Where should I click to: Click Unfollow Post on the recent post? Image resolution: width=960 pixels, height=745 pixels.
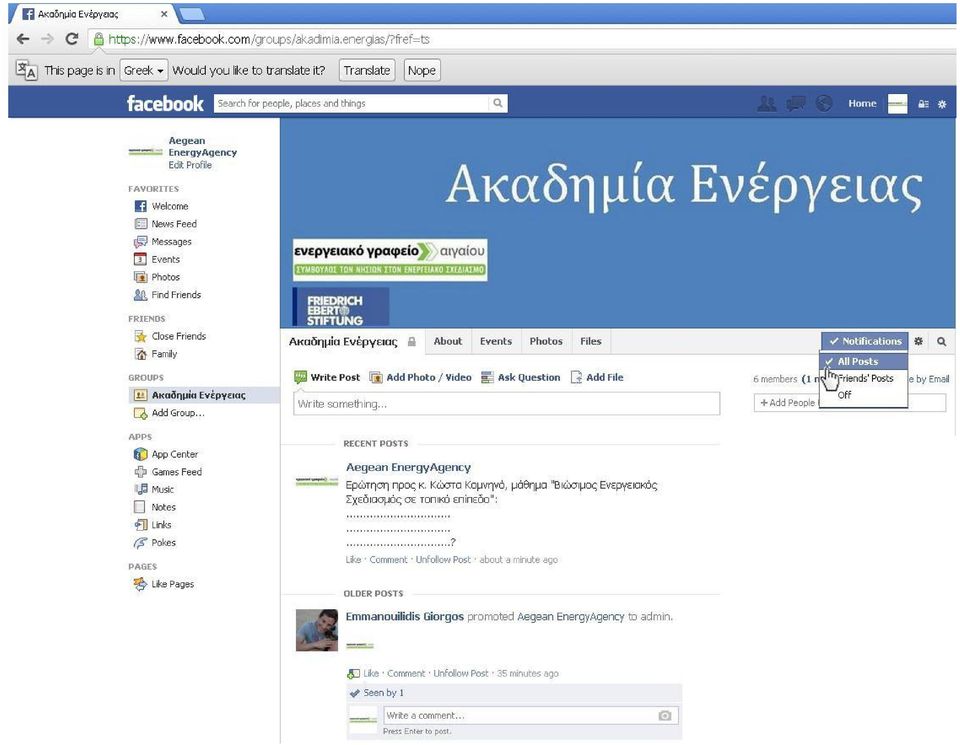443,560
